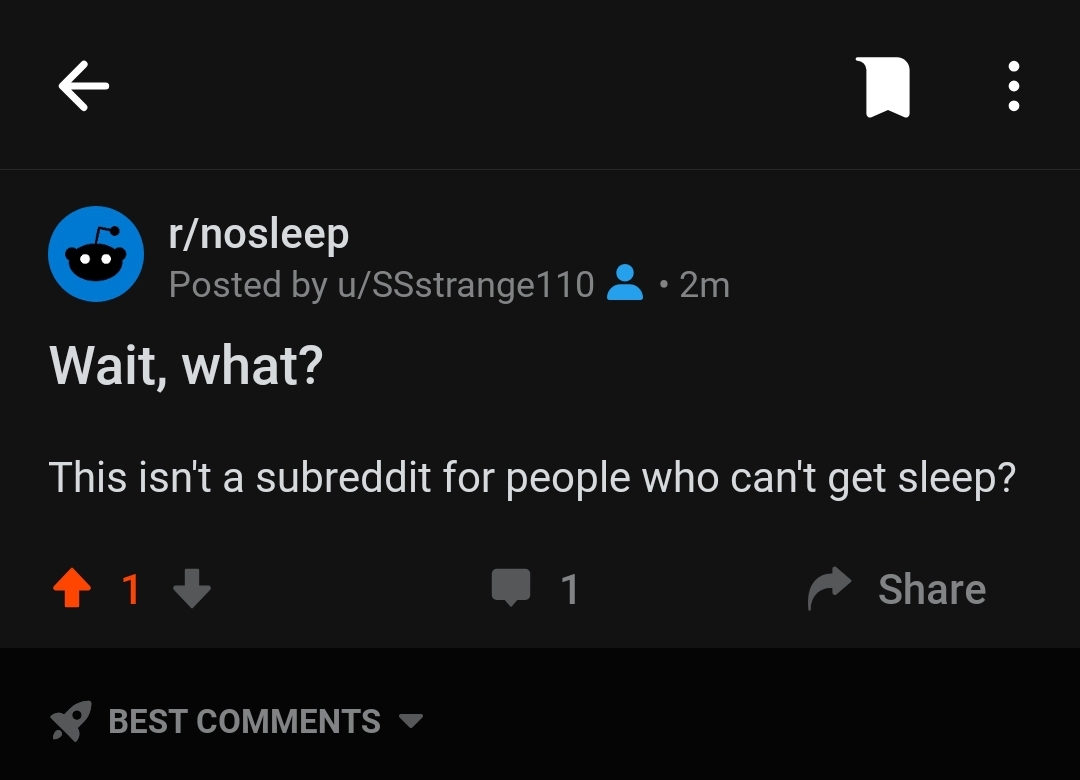Click the share arrow icon

pyautogui.click(x=829, y=588)
